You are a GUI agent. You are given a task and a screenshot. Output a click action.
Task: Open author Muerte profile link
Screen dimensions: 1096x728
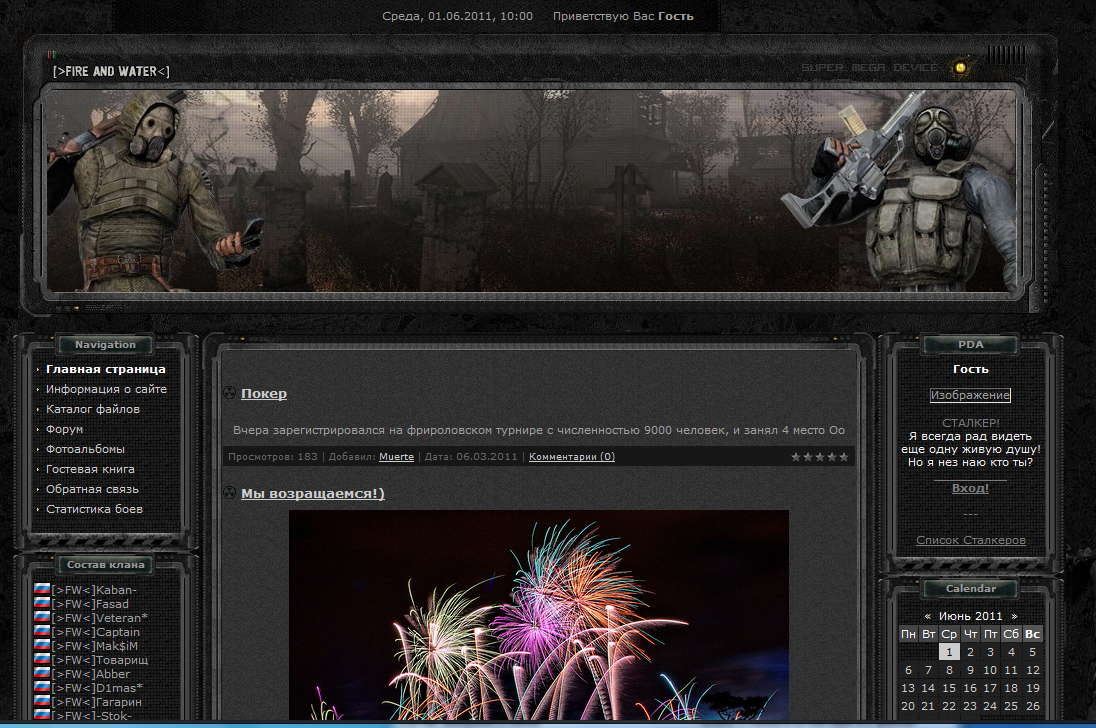pyautogui.click(x=396, y=457)
